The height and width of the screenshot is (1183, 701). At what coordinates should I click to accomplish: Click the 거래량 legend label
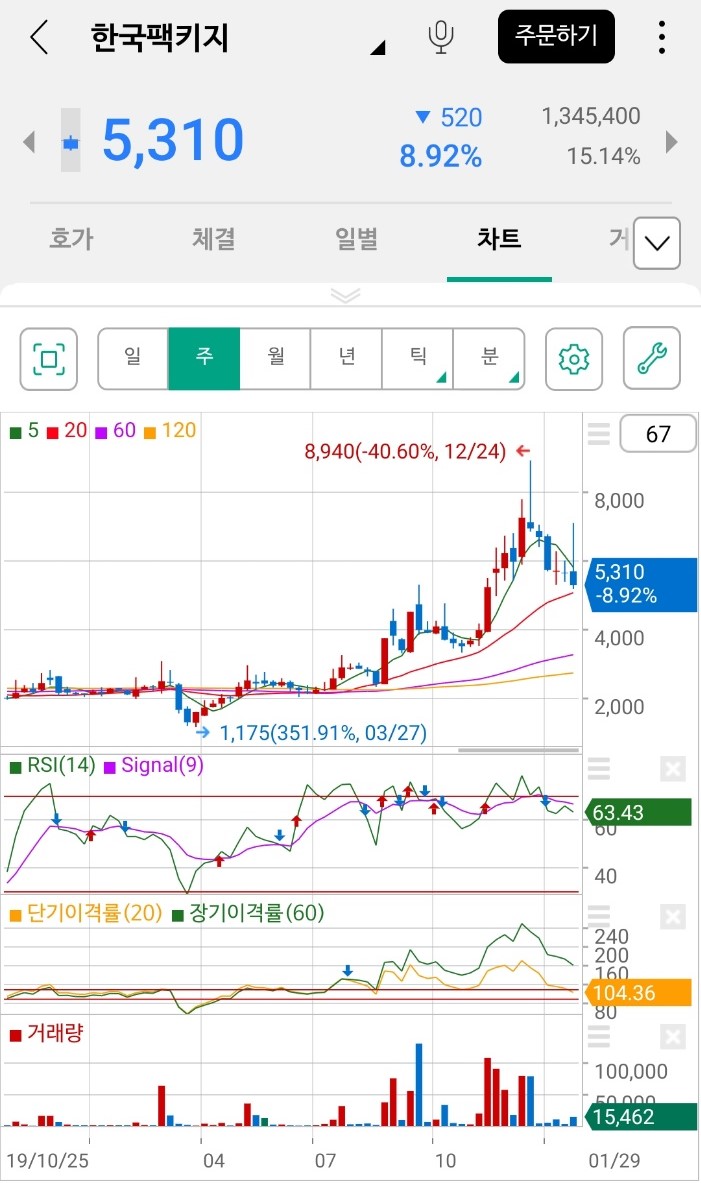click(46, 1033)
